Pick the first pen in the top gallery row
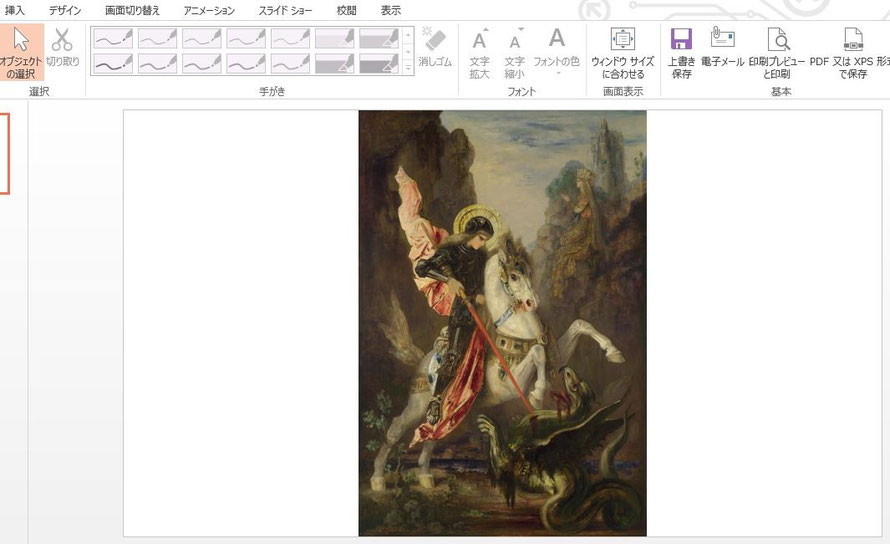 point(113,39)
